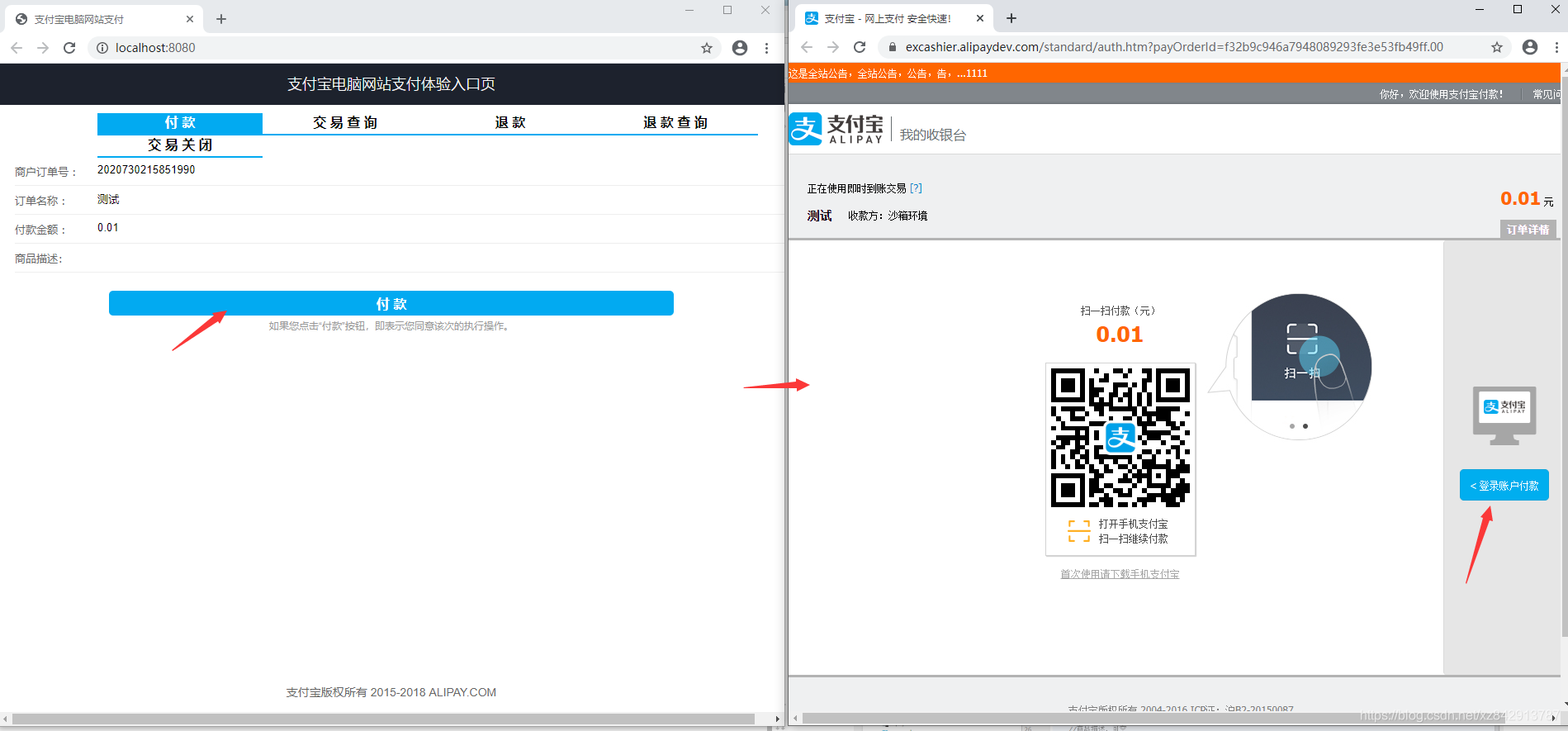The height and width of the screenshot is (731, 1568).
Task: Click the 我的收银台 heading text
Action: 933,135
